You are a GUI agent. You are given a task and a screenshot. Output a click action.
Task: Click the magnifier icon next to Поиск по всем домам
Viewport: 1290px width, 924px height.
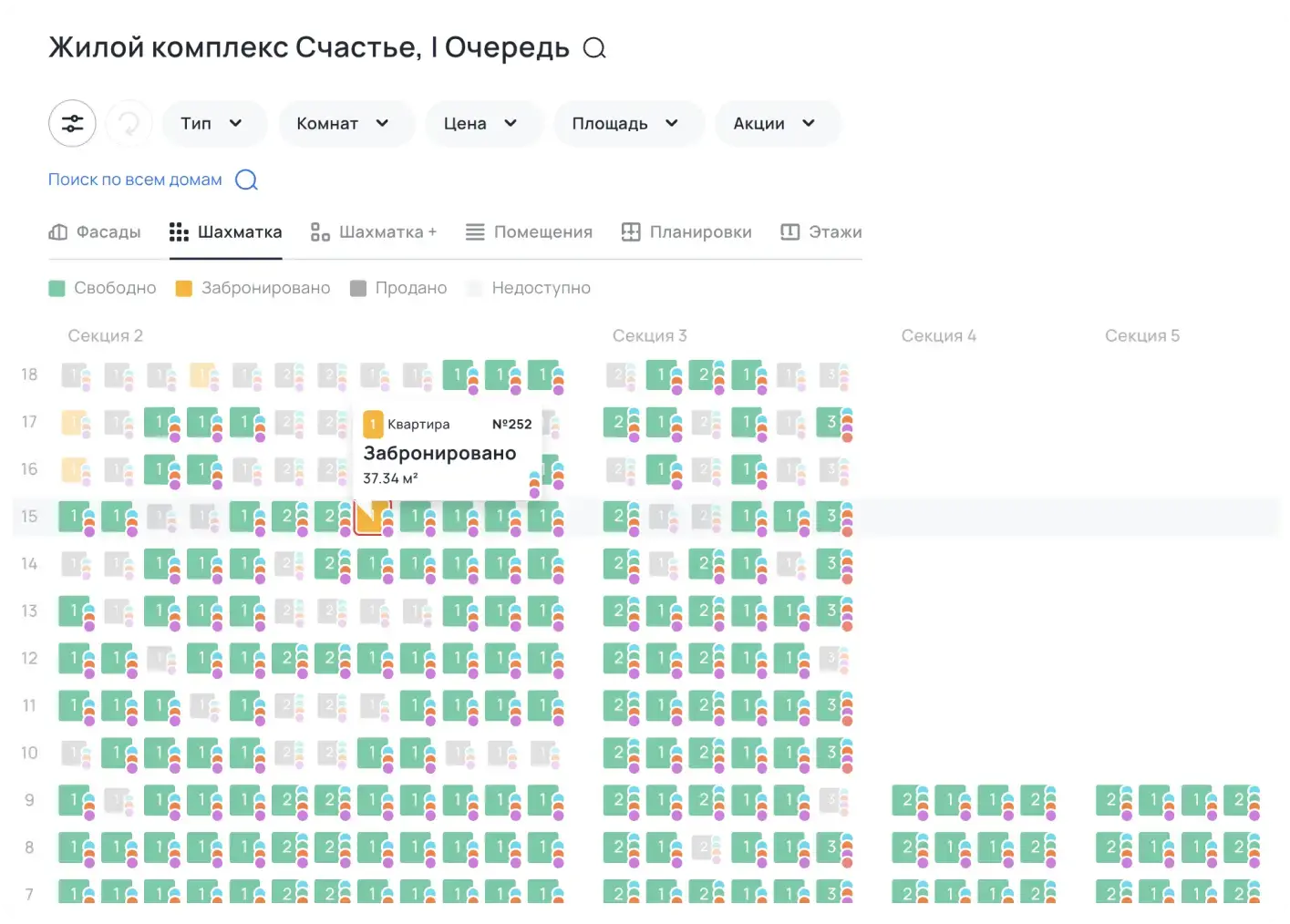[x=246, y=180]
